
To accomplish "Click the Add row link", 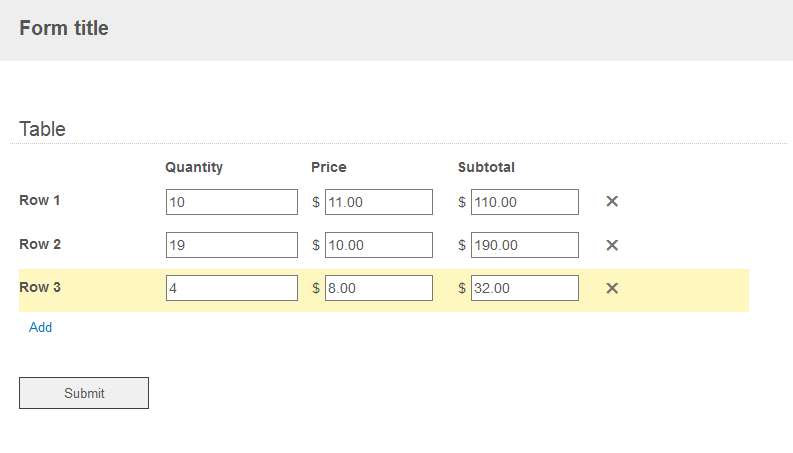I will (41, 327).
